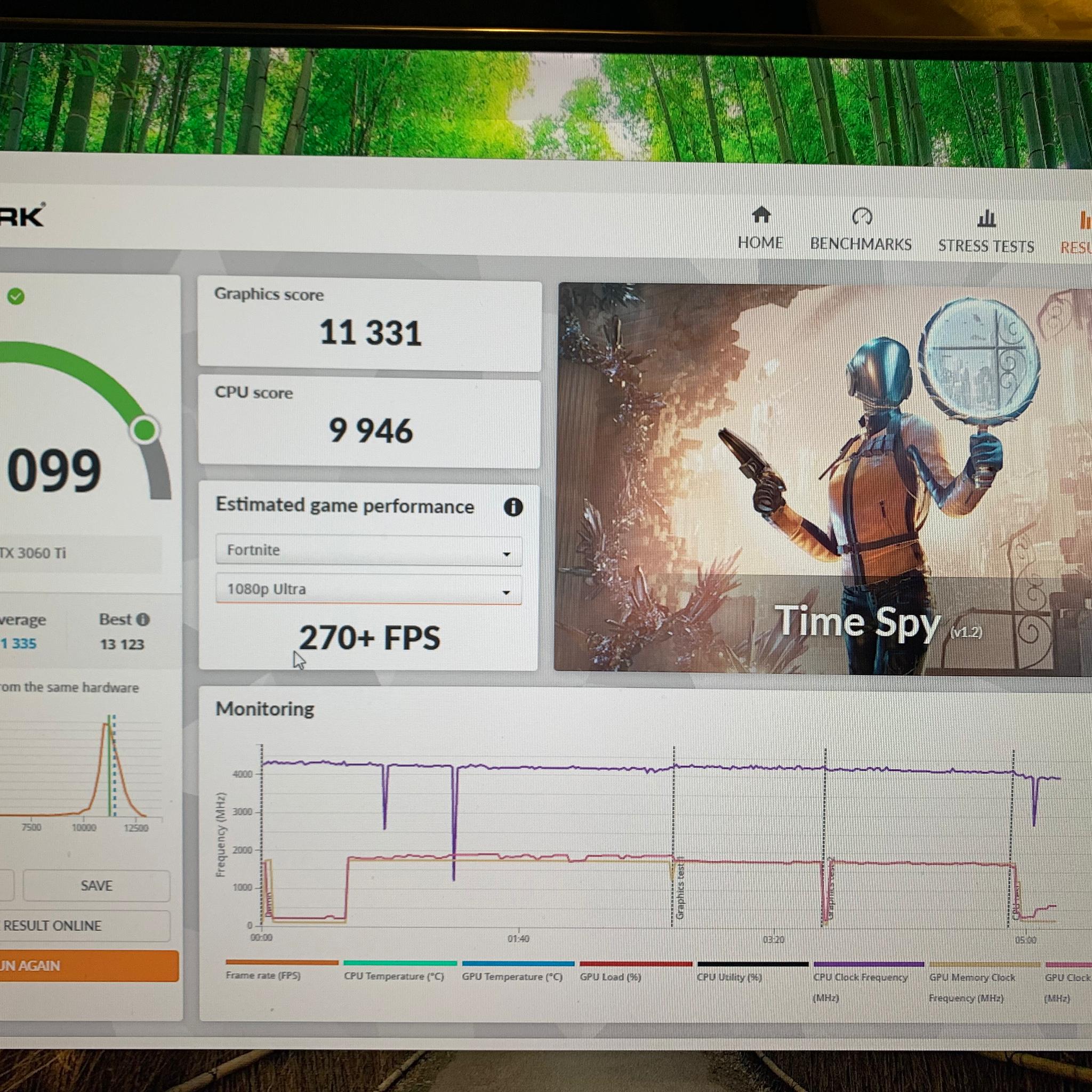Screen dimensions: 1092x1092
Task: Open the Fortnite game dropdown
Action: click(368, 550)
